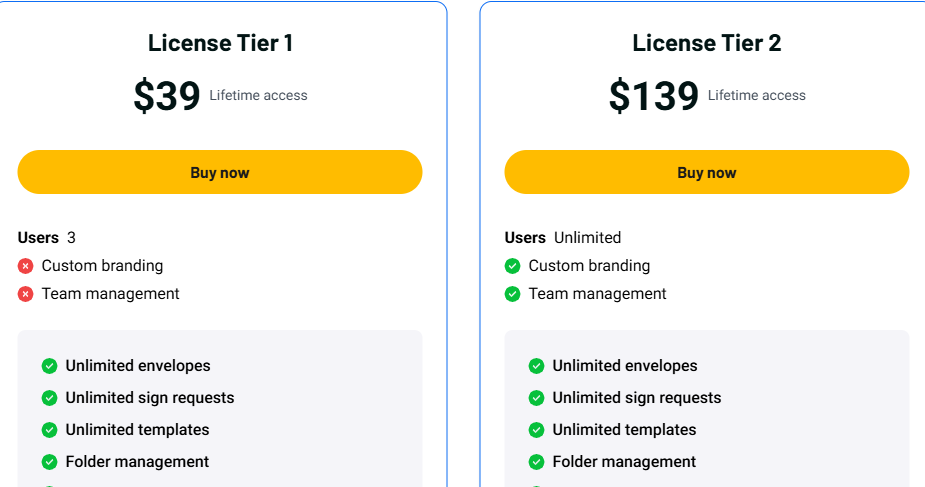Screen dimensions: 925x487
Task: Click Tier 2 Folder management check icon
Action: 537,462
